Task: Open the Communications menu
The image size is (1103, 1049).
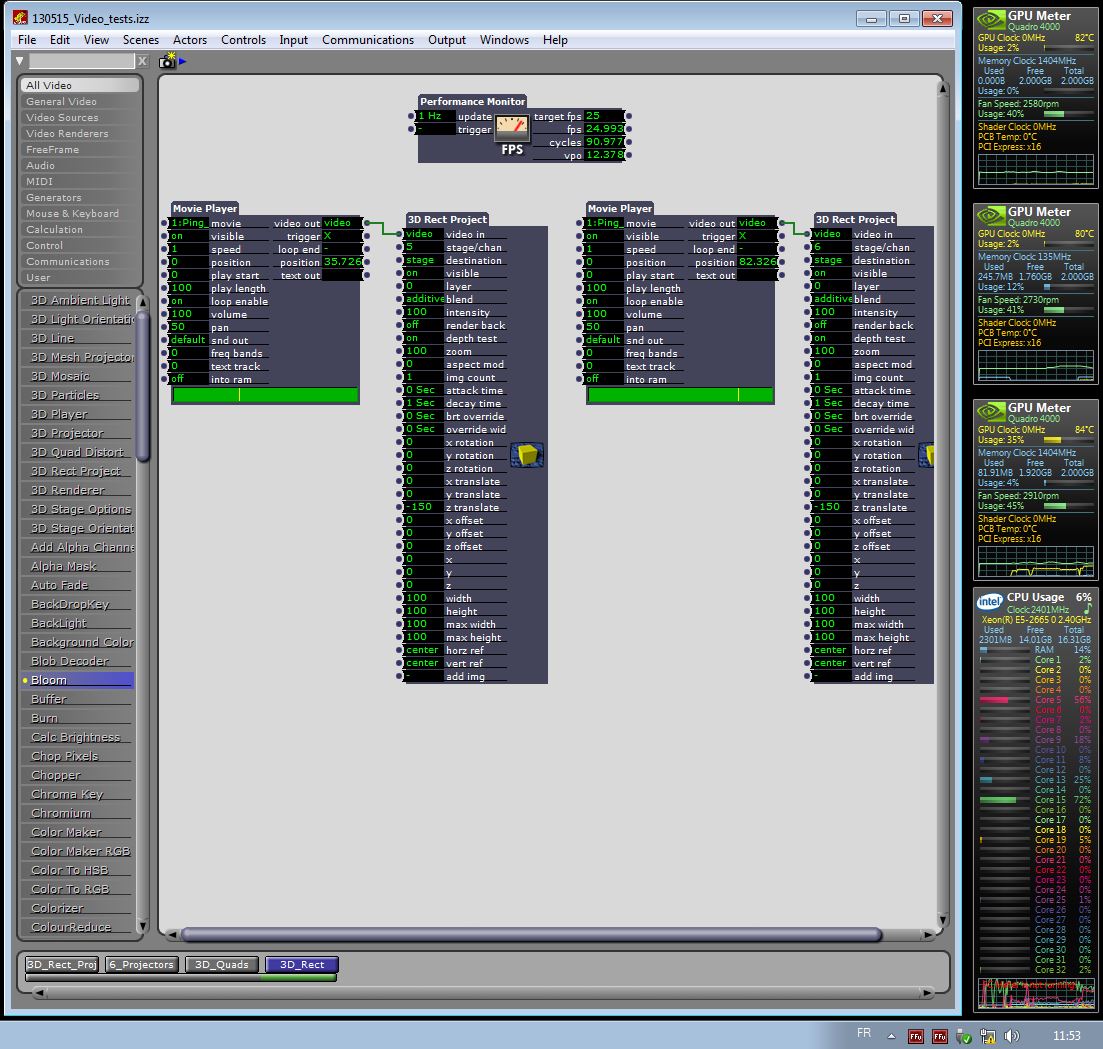Action: coord(368,40)
